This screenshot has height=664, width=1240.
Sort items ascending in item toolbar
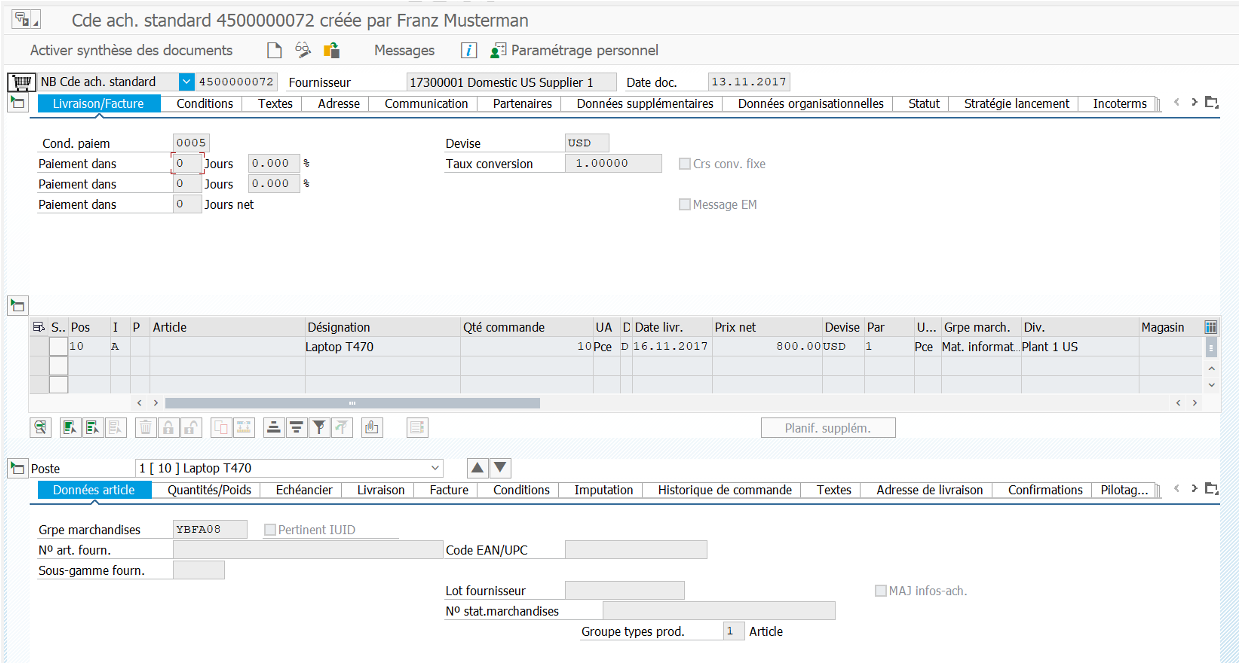tap(273, 428)
